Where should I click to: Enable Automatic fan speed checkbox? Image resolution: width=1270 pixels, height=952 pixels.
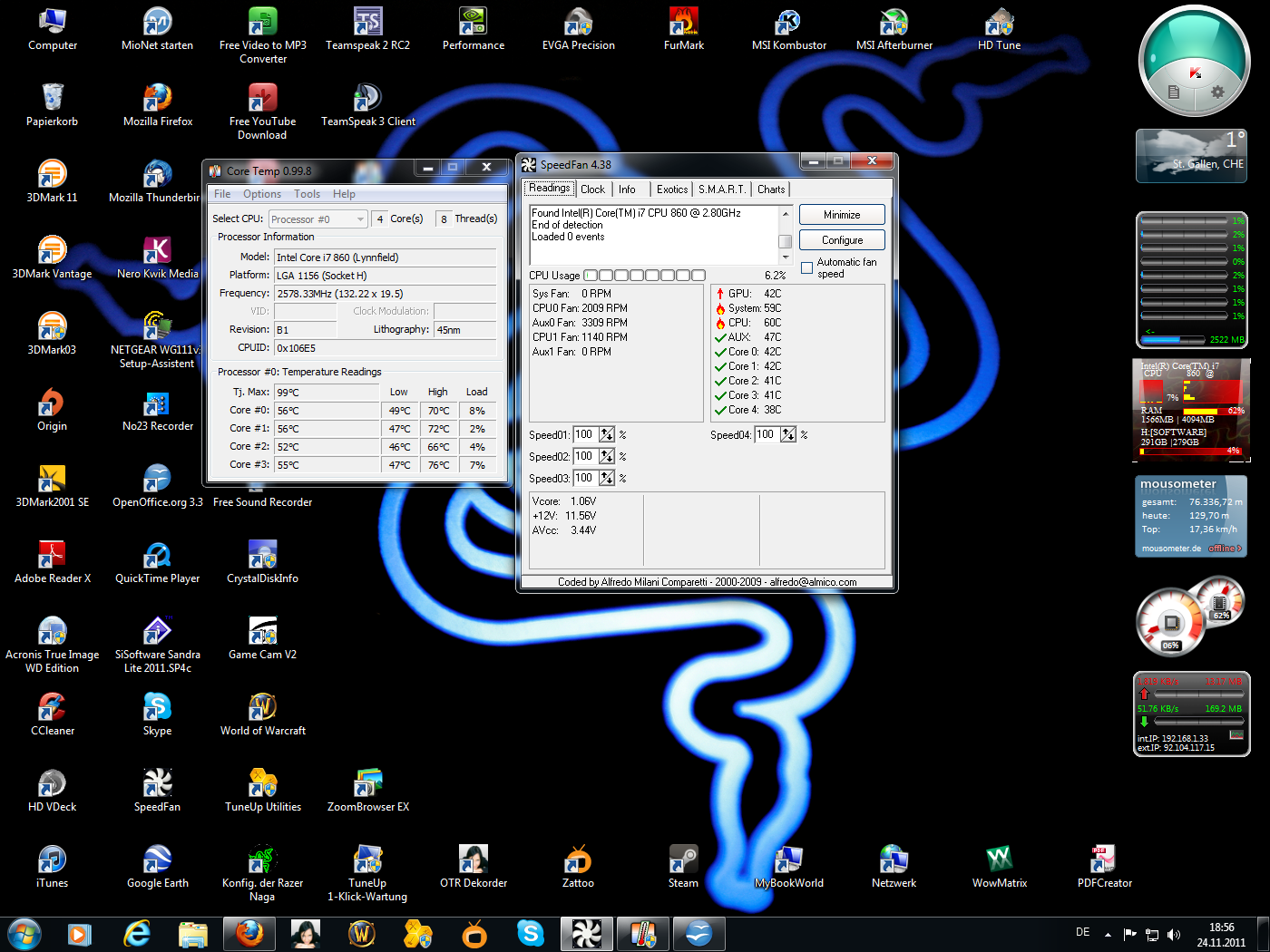(x=807, y=267)
